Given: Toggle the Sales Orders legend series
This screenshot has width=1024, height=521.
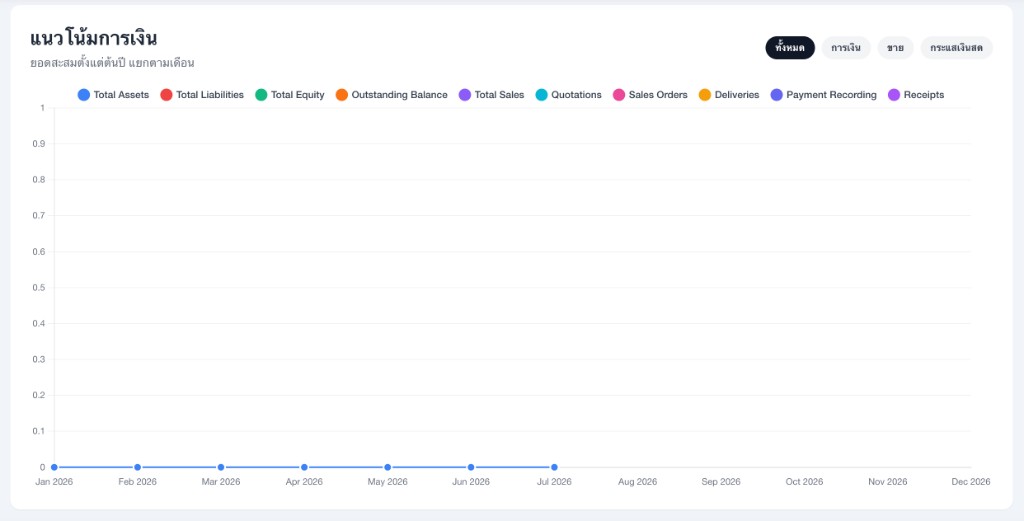Looking at the screenshot, I should [650, 95].
